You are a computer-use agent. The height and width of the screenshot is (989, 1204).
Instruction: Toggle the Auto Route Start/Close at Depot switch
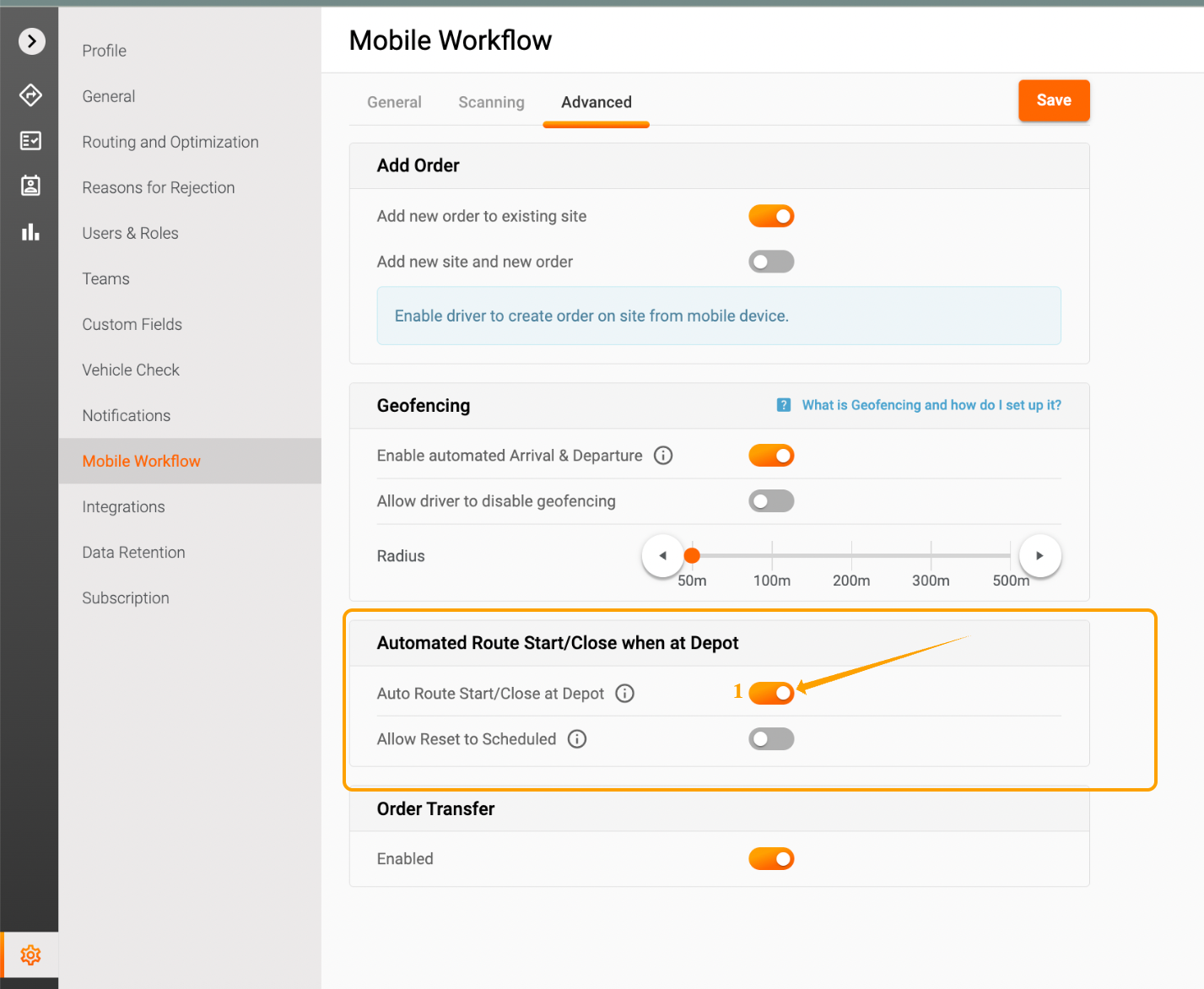[x=771, y=694]
